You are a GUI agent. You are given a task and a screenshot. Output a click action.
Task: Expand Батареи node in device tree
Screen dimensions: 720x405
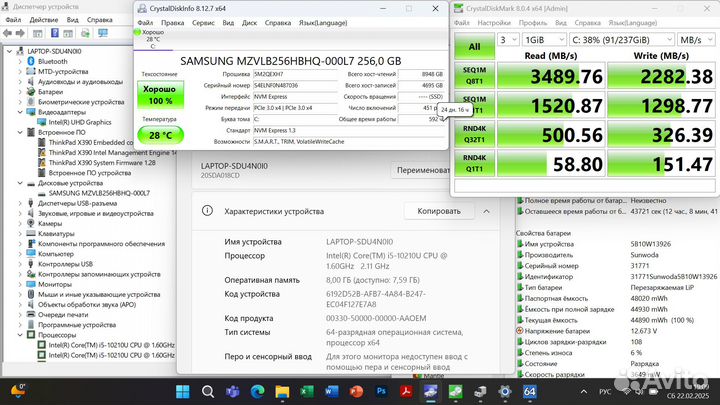20,91
